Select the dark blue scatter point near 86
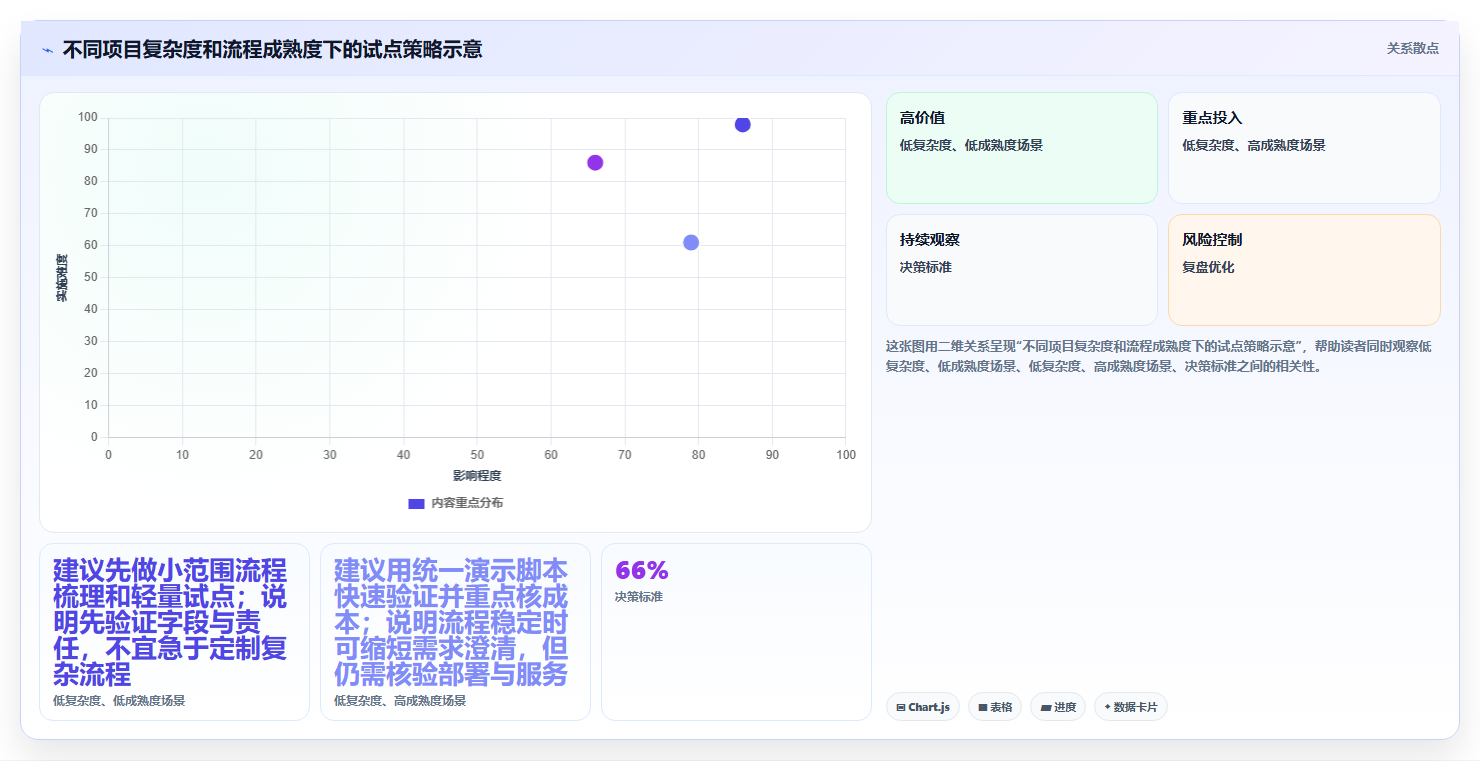Screen dimensions: 1480x761 pos(742,124)
